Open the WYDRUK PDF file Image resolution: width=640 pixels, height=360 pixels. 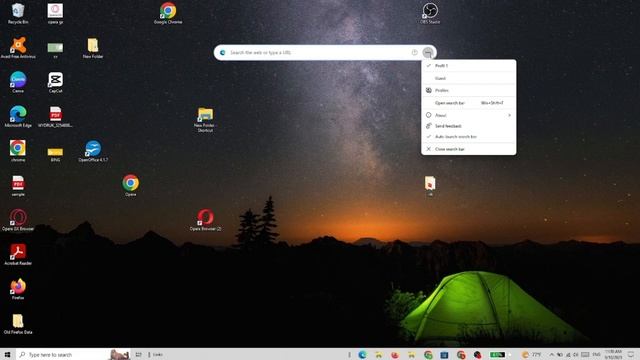point(55,117)
